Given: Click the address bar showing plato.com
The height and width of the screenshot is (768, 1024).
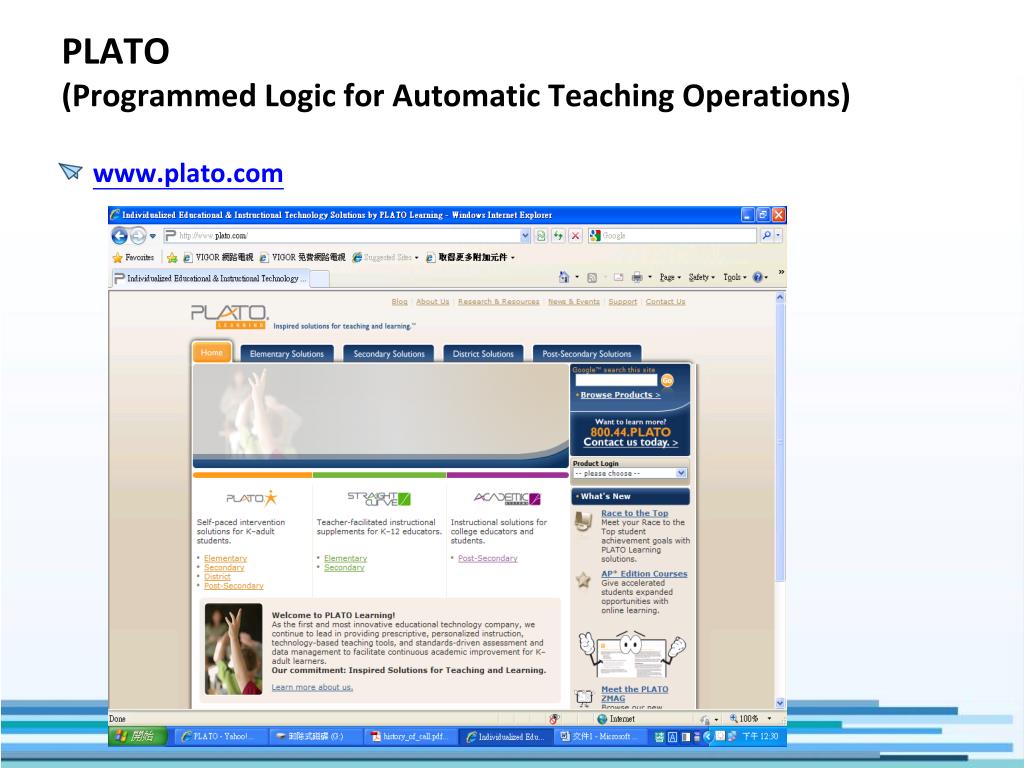Looking at the screenshot, I should (x=341, y=236).
